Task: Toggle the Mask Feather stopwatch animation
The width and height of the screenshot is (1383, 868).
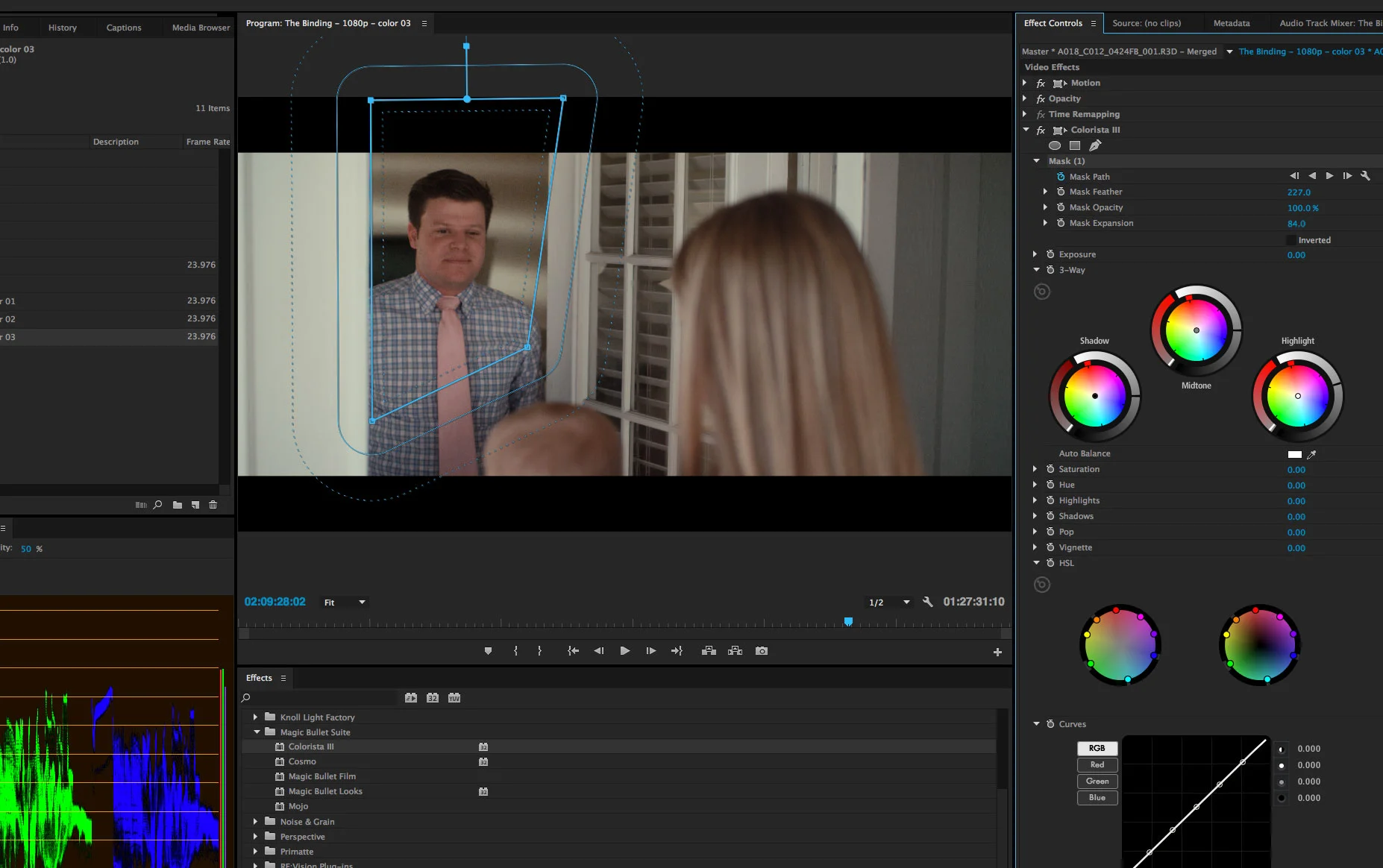Action: [x=1061, y=192]
